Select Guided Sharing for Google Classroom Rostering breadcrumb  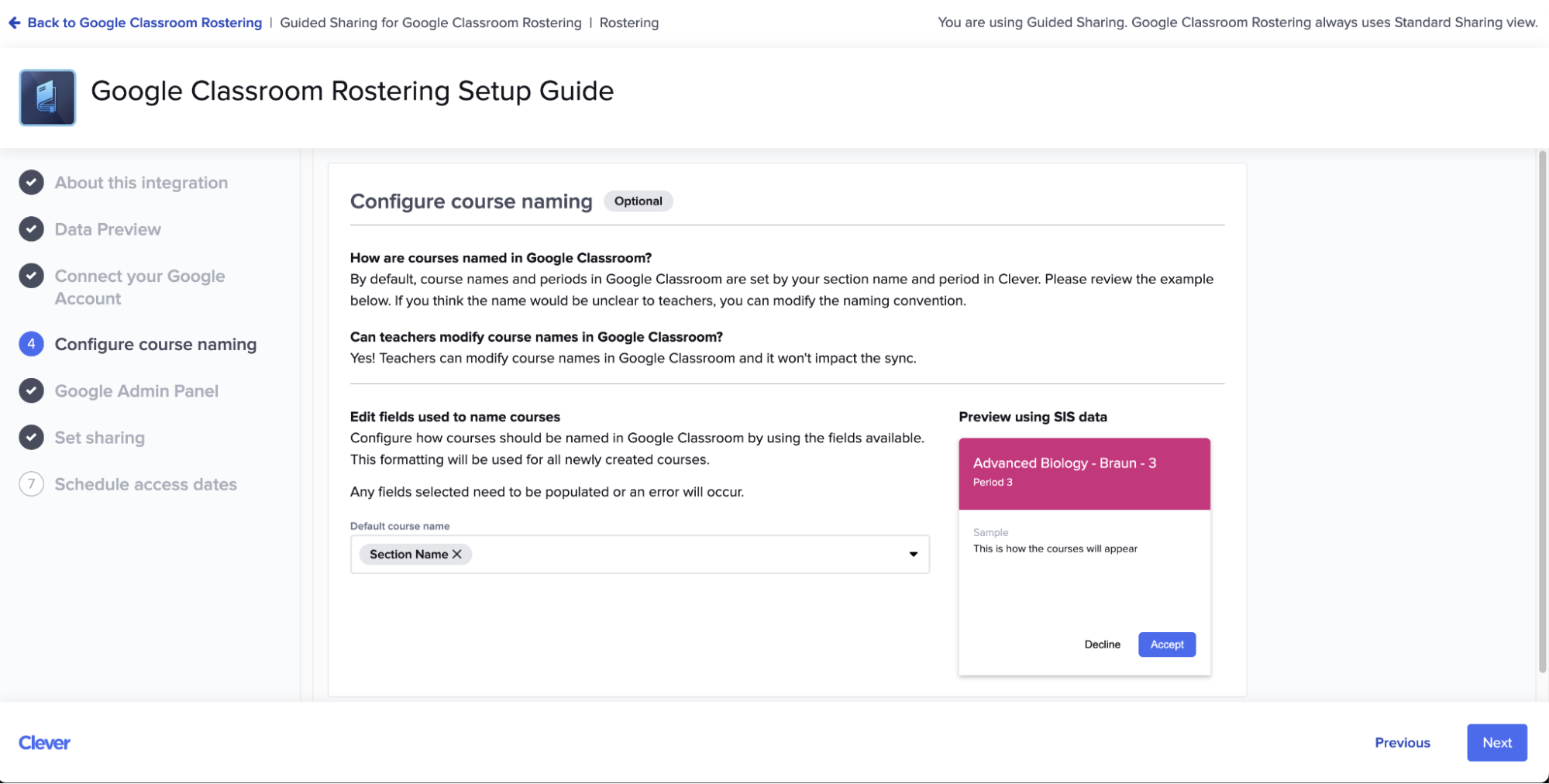pyautogui.click(x=432, y=22)
